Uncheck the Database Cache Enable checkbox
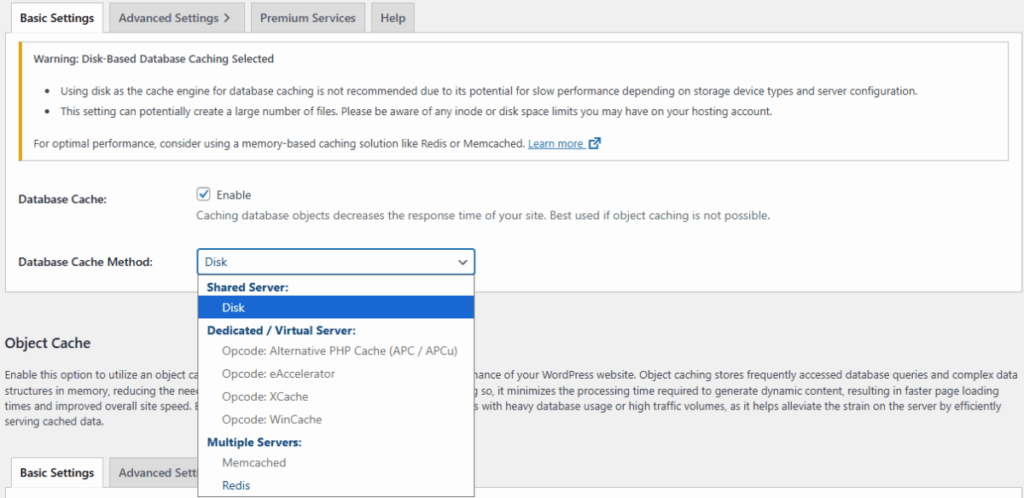This screenshot has height=498, width=1024. tap(204, 195)
